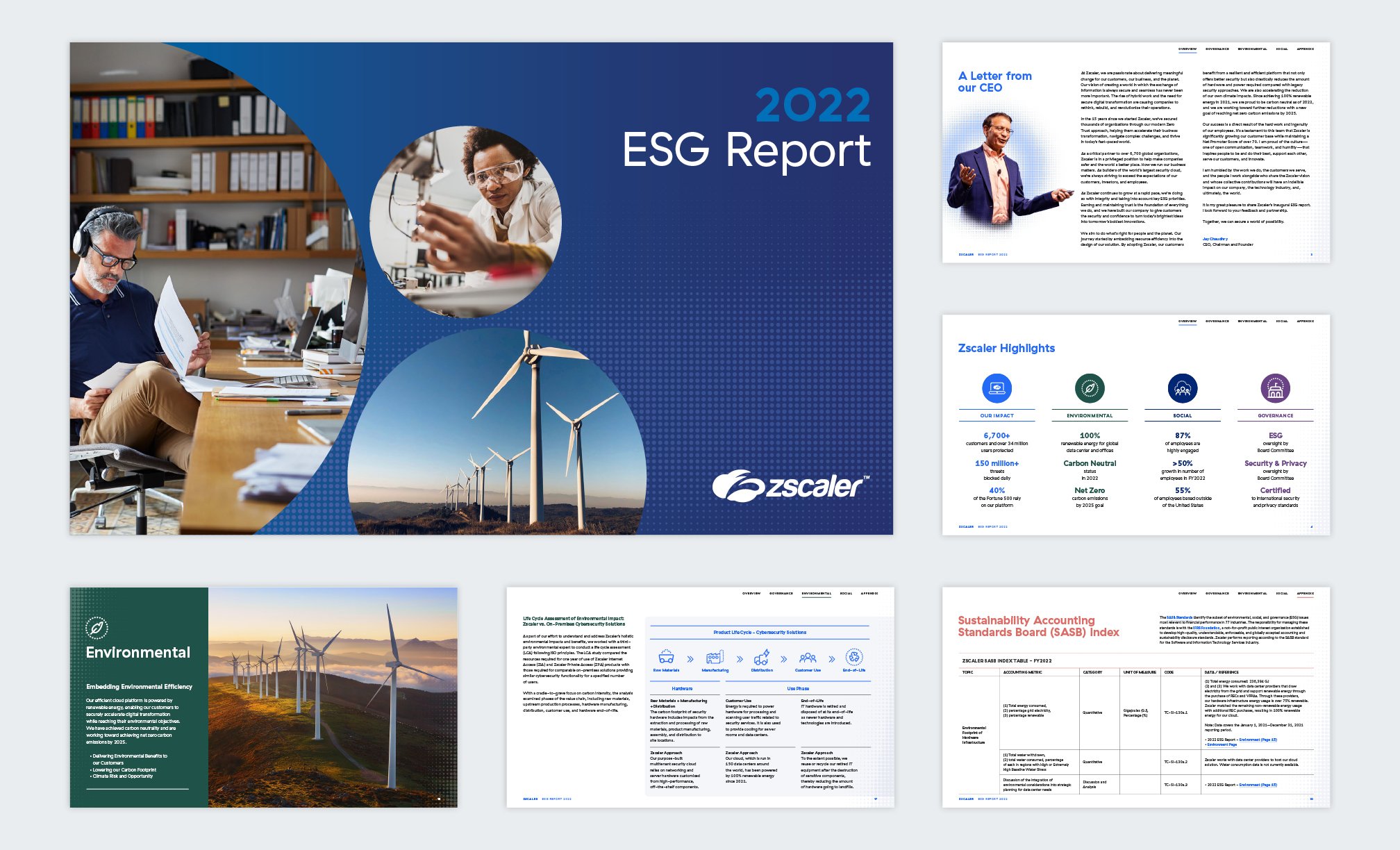Click the Distribution truck icon
The image size is (1400, 850).
(762, 657)
